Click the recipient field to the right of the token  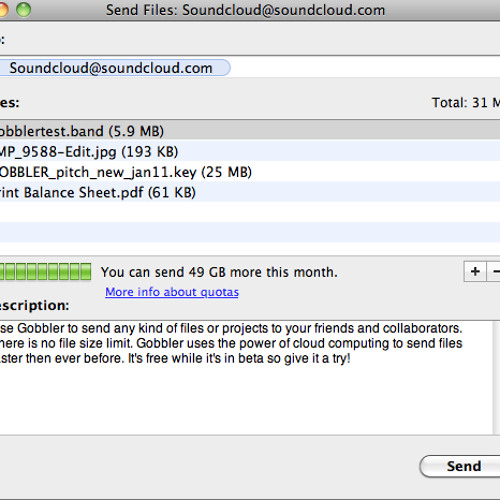pyautogui.click(x=365, y=67)
